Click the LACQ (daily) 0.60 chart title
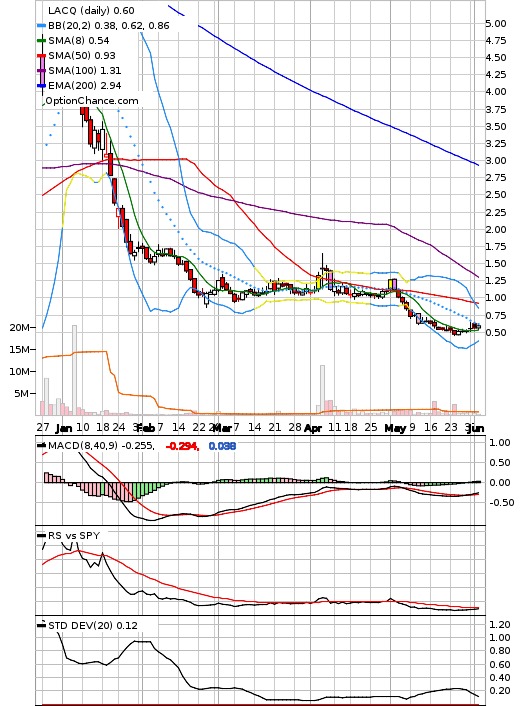 click(91, 10)
